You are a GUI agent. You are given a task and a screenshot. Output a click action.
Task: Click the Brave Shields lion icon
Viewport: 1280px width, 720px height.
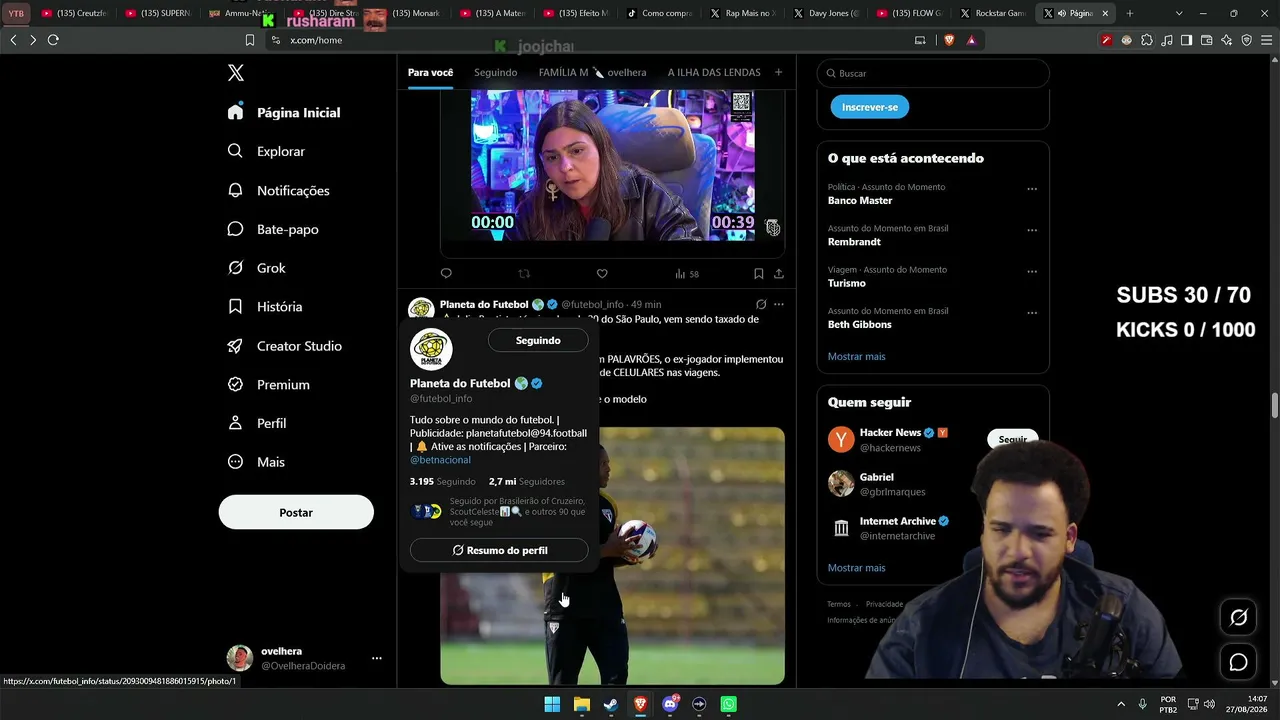click(949, 40)
